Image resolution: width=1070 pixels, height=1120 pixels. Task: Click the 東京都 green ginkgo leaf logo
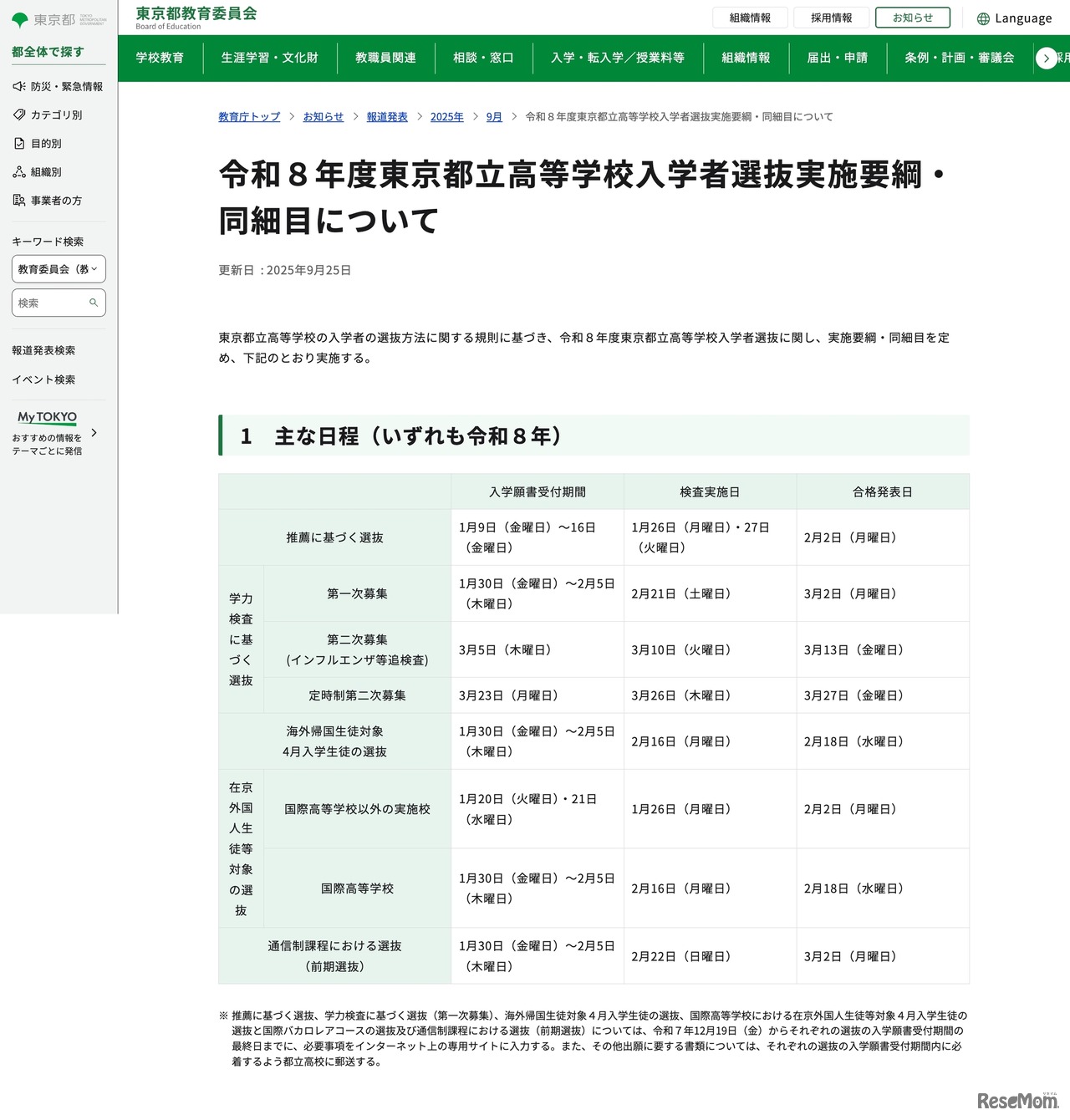[19, 18]
